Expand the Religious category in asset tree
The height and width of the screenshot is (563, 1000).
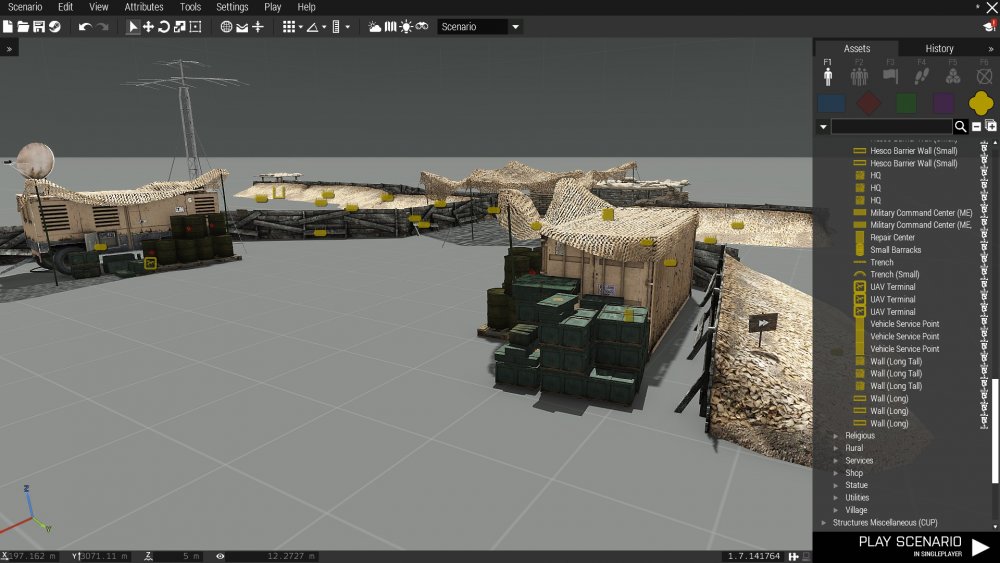click(837, 436)
